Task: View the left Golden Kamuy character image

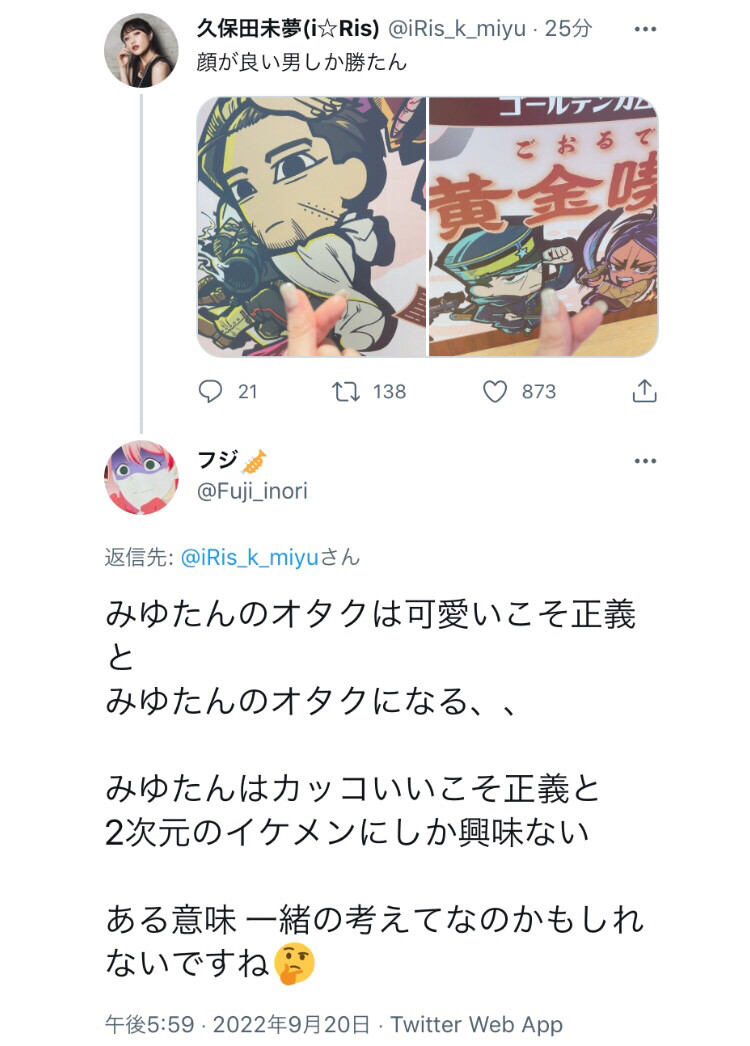Action: click(312, 227)
